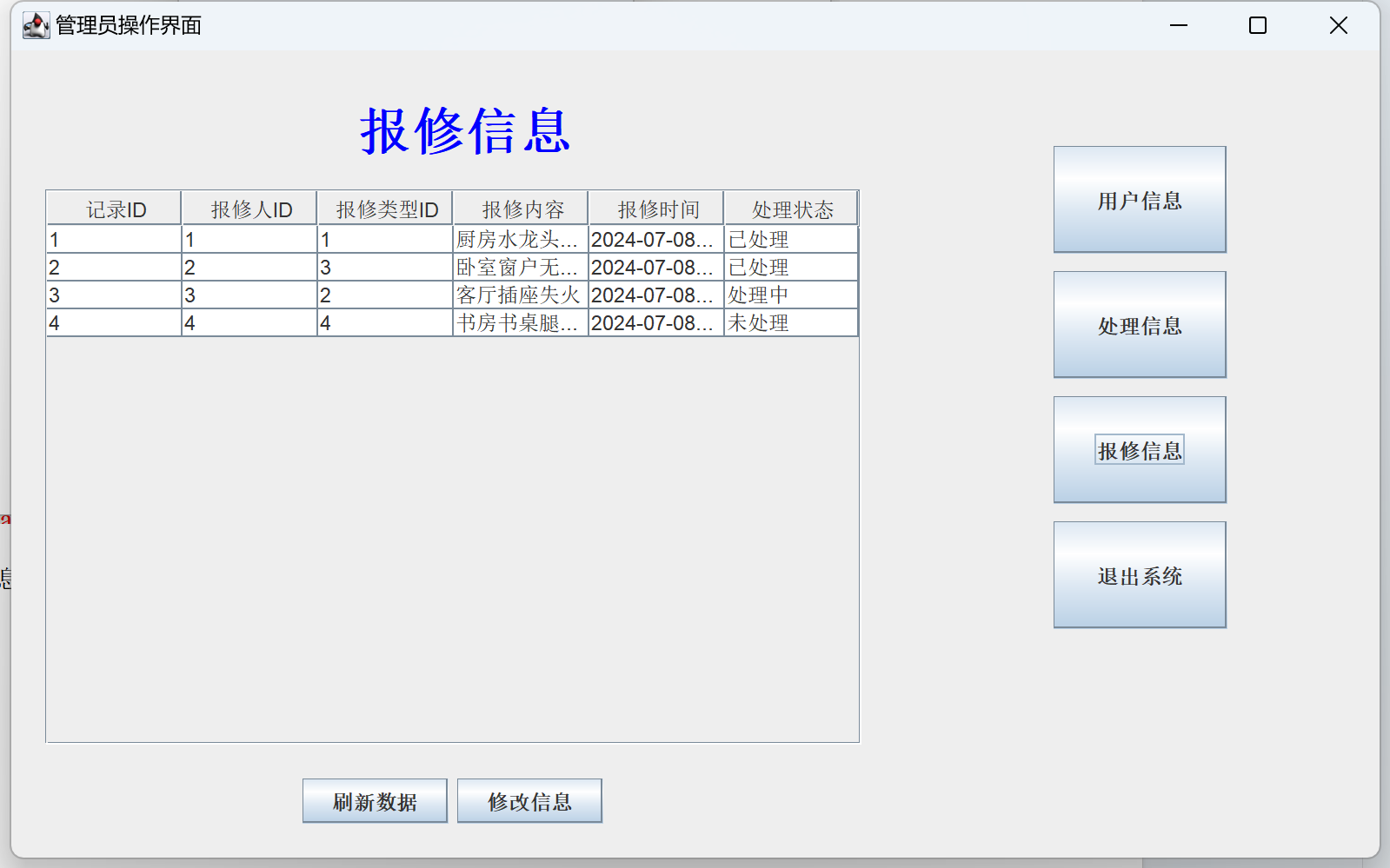Maximize the 管理员操作界面 window
1390x868 pixels.
coord(1257,25)
